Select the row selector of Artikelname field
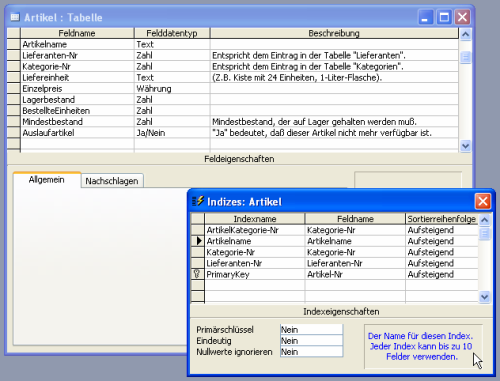The width and height of the screenshot is (500, 381). tap(14, 44)
